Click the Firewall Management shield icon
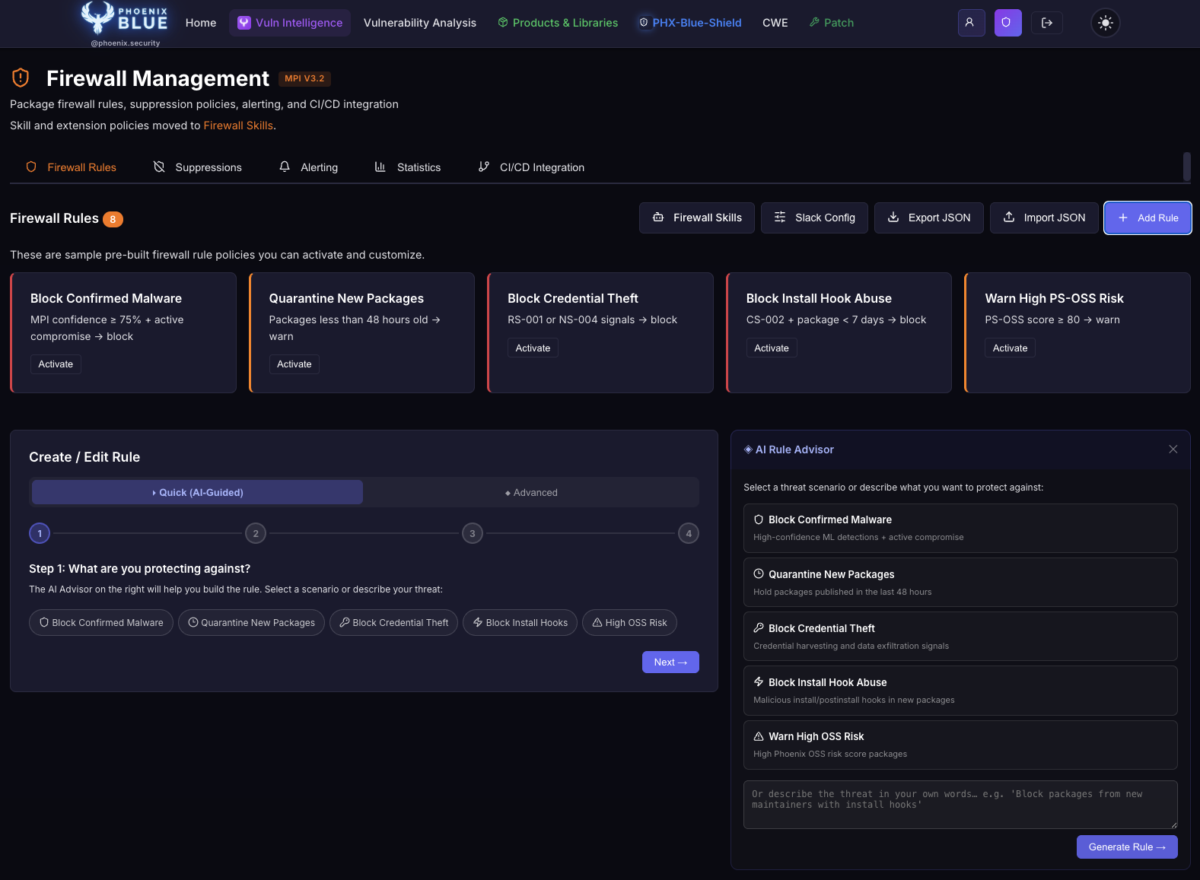Viewport: 1200px width, 880px height. tap(20, 78)
